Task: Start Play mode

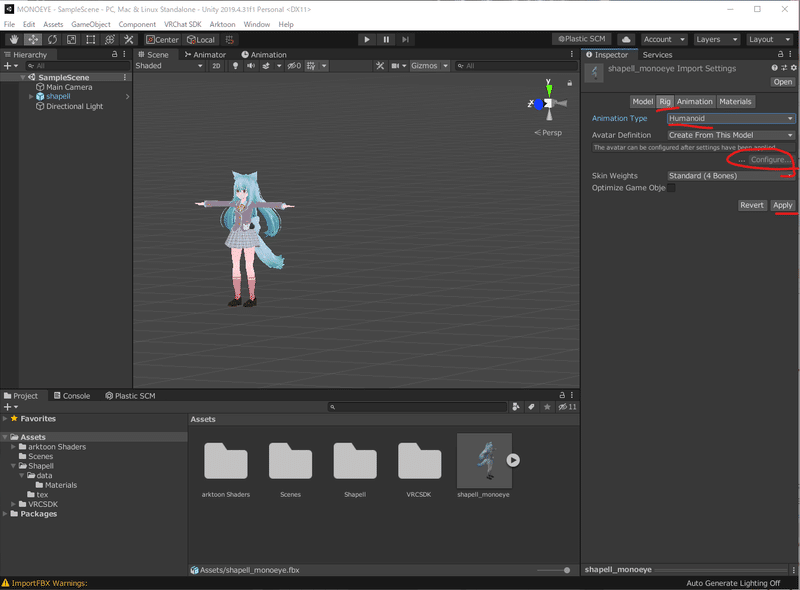Action: tap(367, 39)
